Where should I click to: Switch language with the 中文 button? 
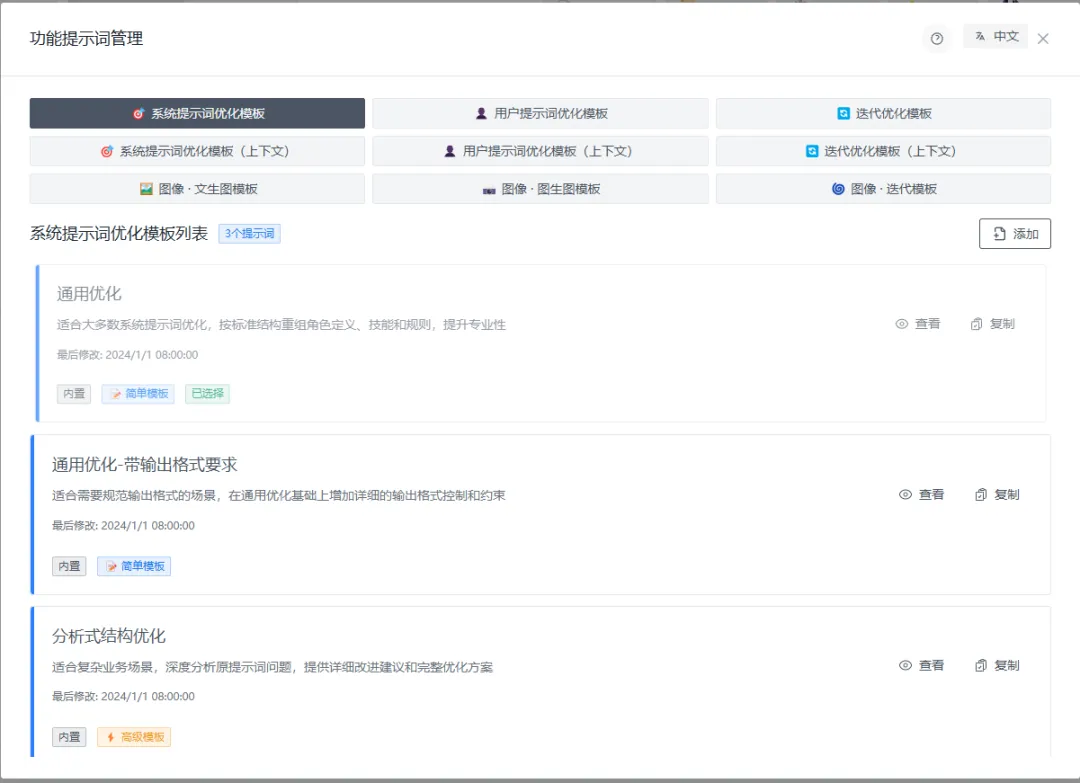995,36
